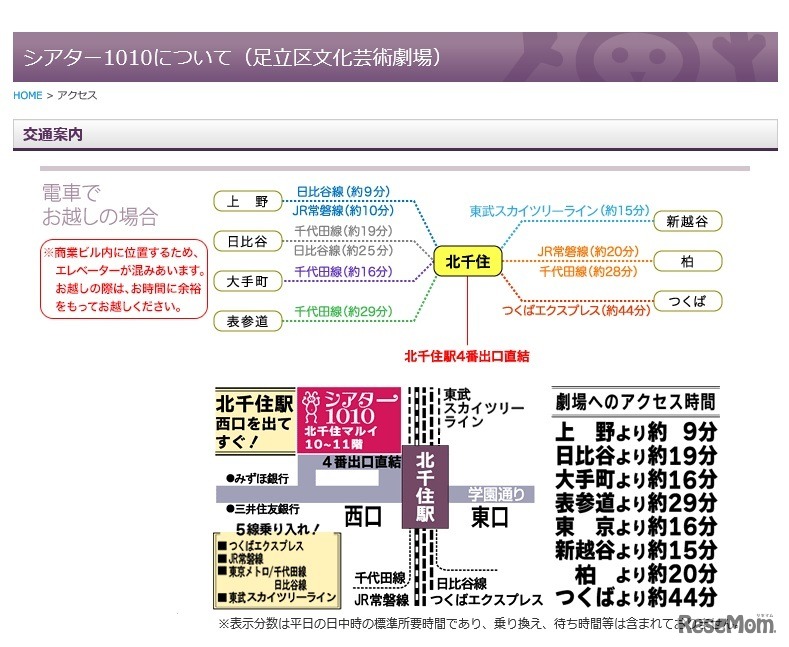Click the yellow 北千住 station box

coord(468,261)
